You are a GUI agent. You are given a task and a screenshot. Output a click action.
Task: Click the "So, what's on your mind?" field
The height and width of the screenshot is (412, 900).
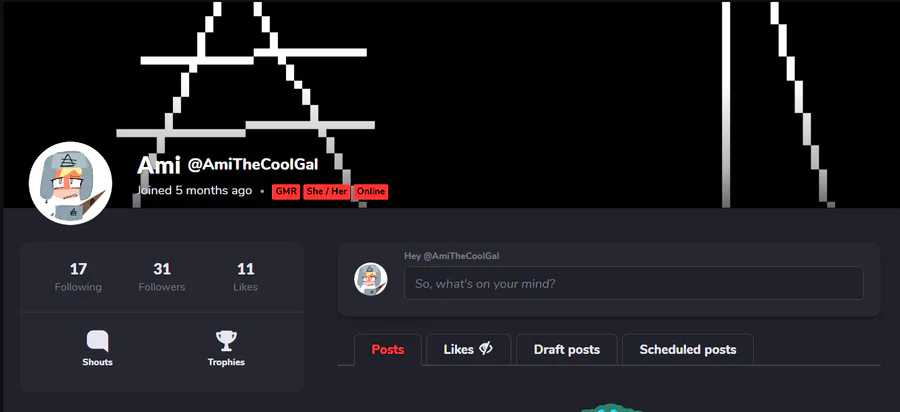coord(634,283)
